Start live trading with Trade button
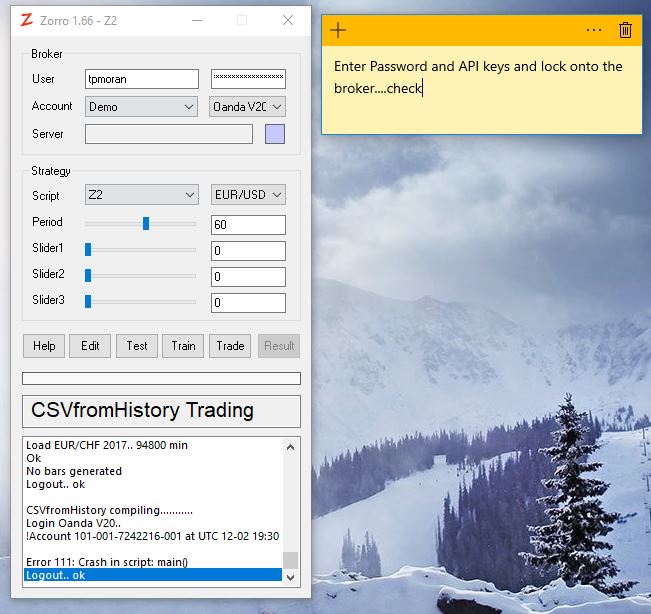The height and width of the screenshot is (614, 651). click(230, 346)
